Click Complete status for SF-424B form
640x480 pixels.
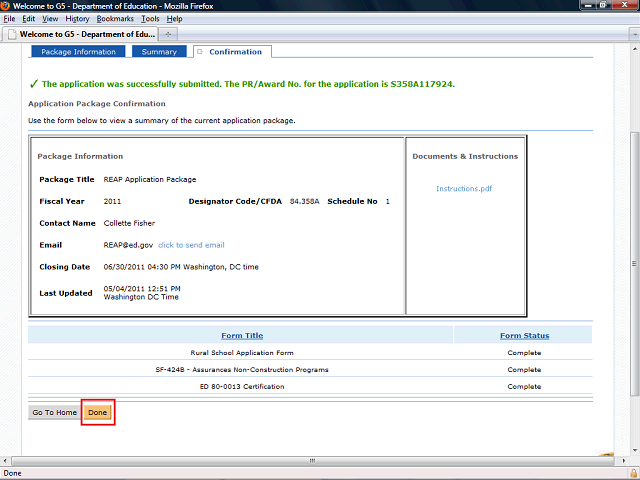(x=524, y=370)
